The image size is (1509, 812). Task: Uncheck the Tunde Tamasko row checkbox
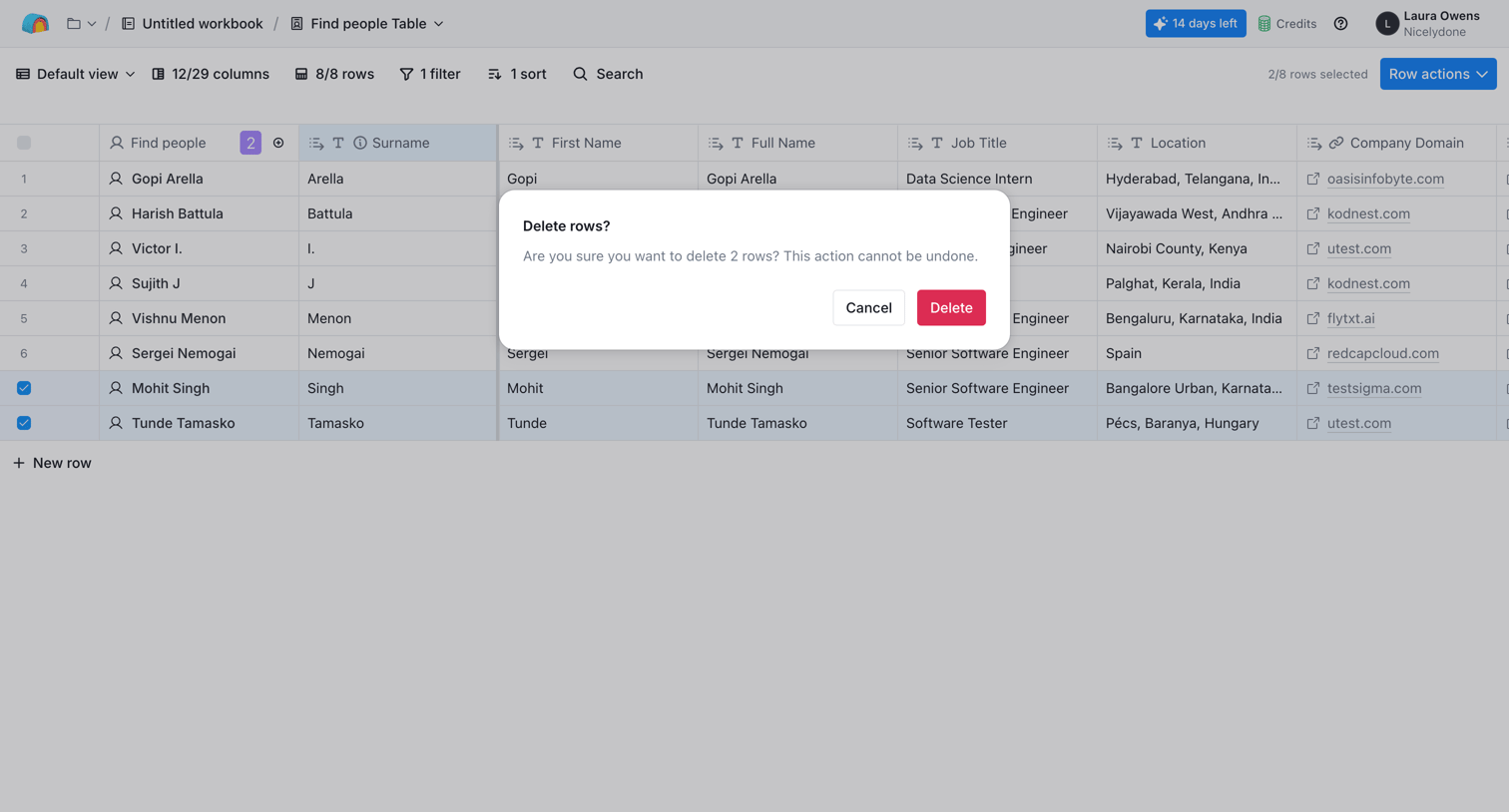tap(24, 423)
